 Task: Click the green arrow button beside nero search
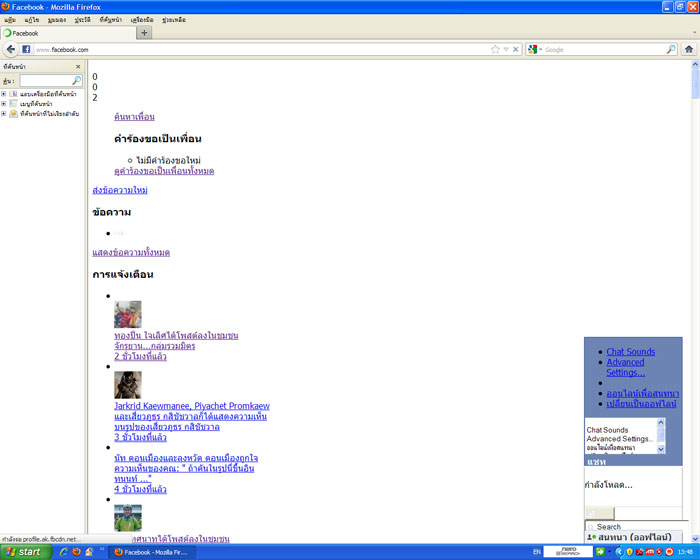click(x=600, y=552)
